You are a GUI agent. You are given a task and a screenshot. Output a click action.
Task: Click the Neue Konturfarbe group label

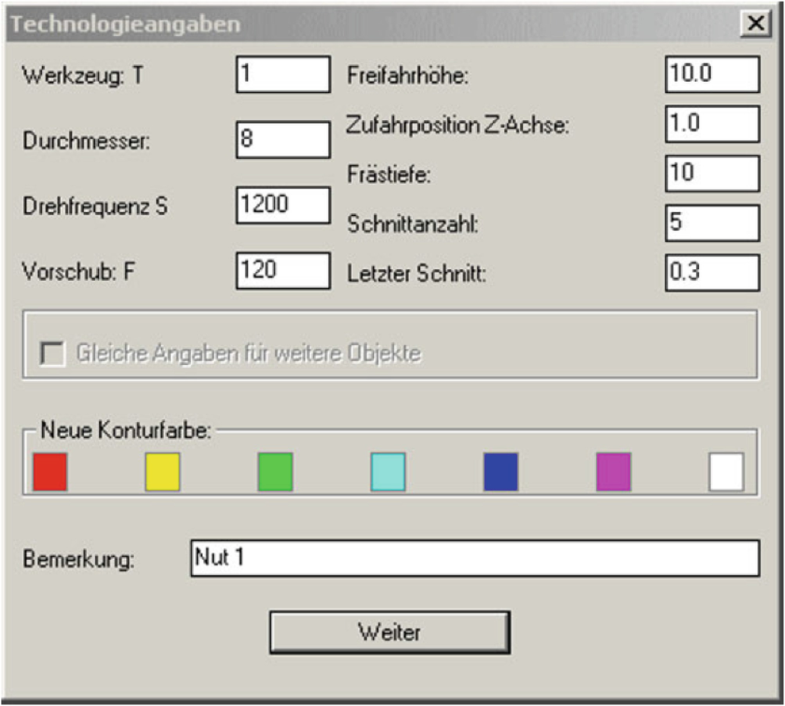click(x=126, y=430)
